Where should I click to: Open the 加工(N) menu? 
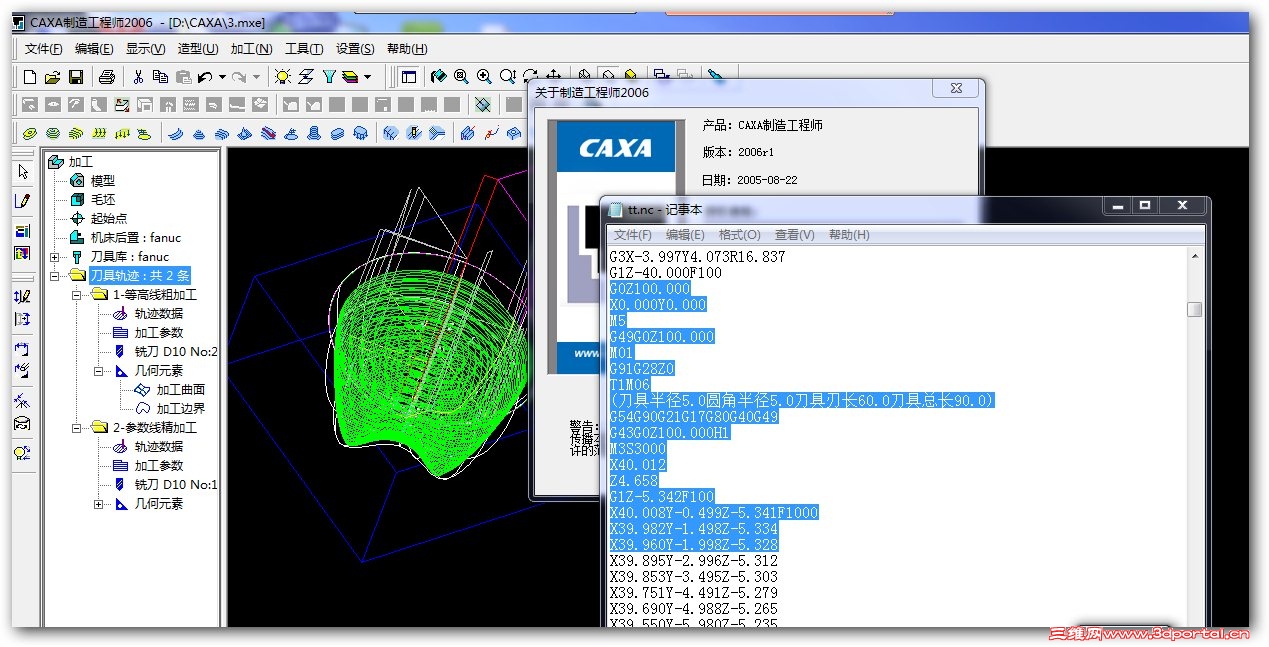[251, 49]
